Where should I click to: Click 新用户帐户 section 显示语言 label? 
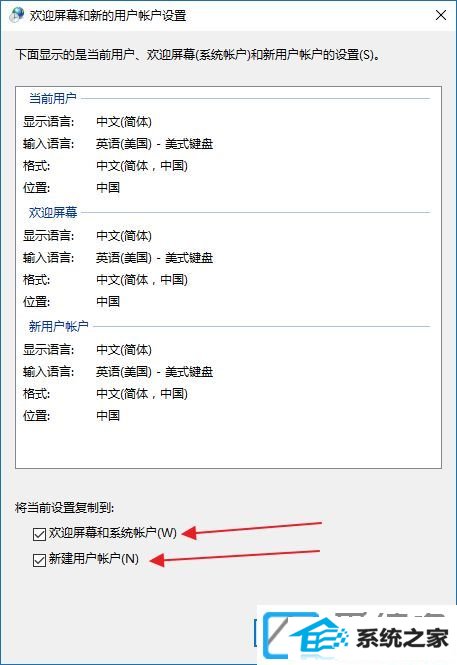point(48,349)
